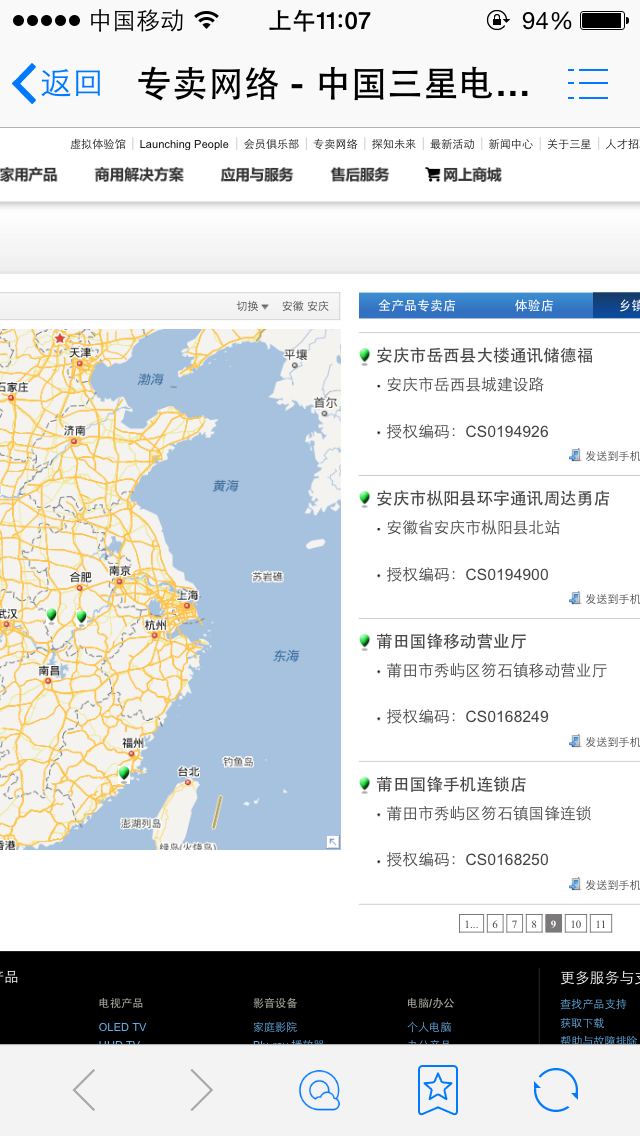
Task: Select 全产品专卖店 tab
Action: tap(417, 306)
